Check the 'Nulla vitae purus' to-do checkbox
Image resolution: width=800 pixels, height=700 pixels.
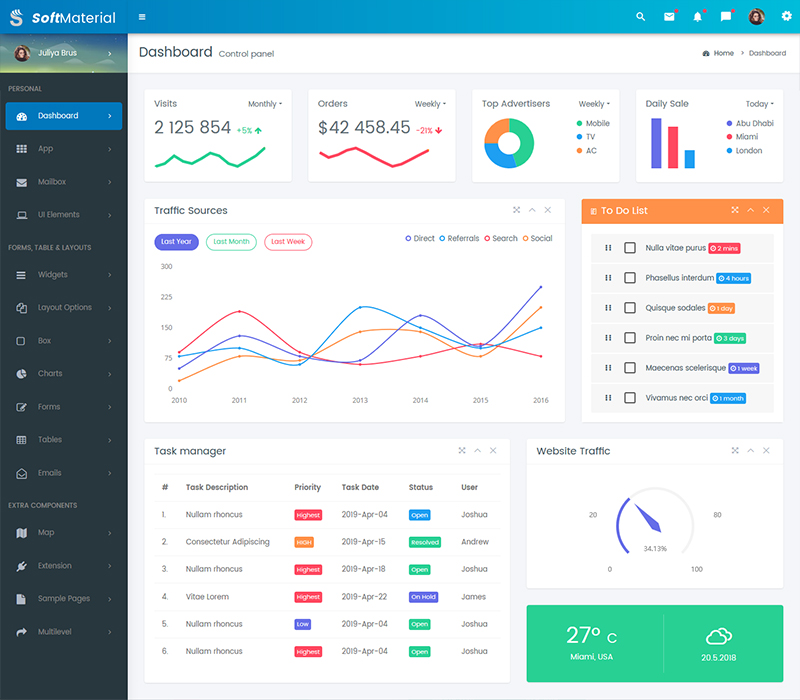[630, 248]
